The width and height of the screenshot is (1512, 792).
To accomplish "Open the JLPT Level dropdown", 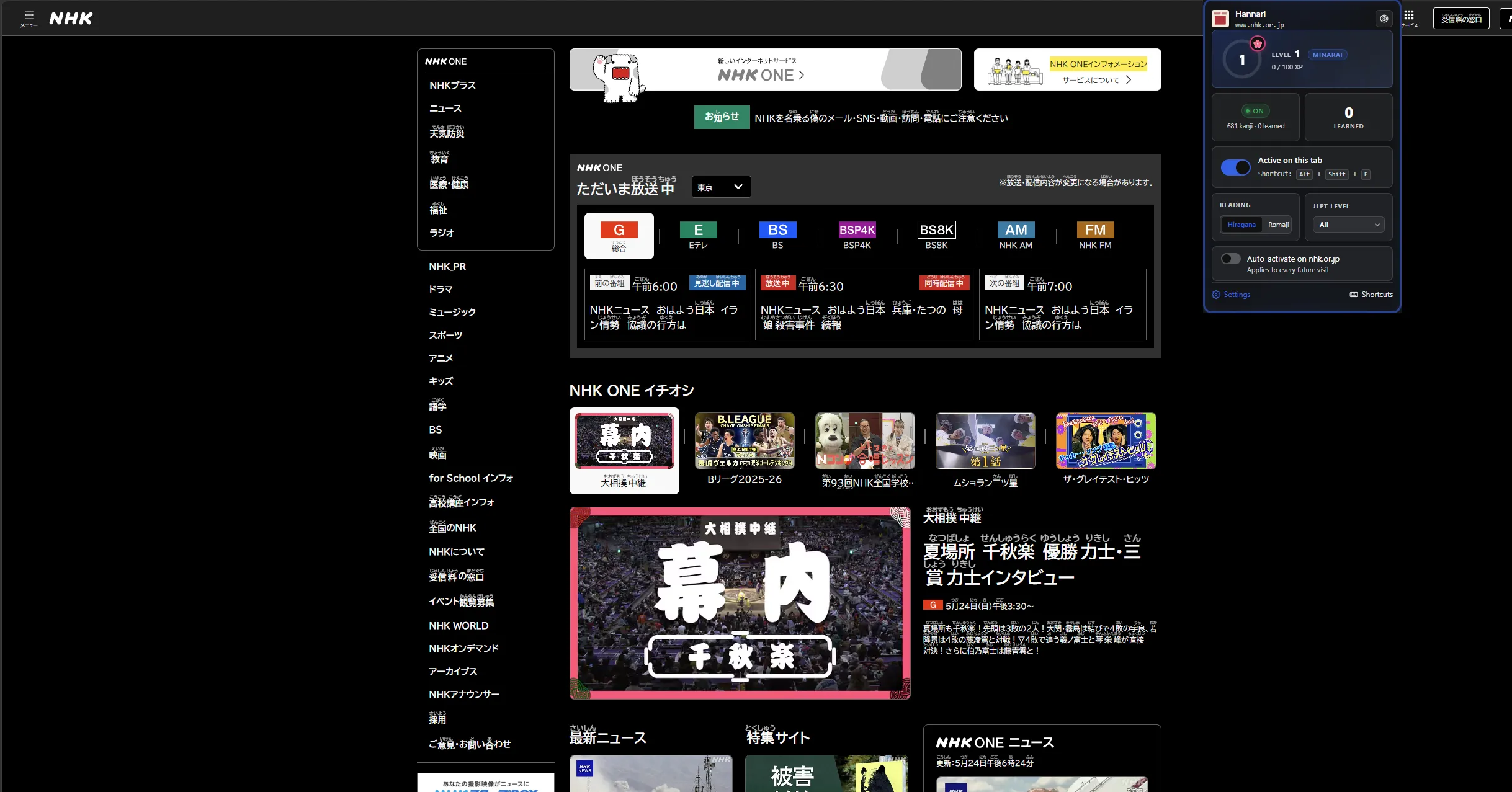I will click(x=1349, y=225).
